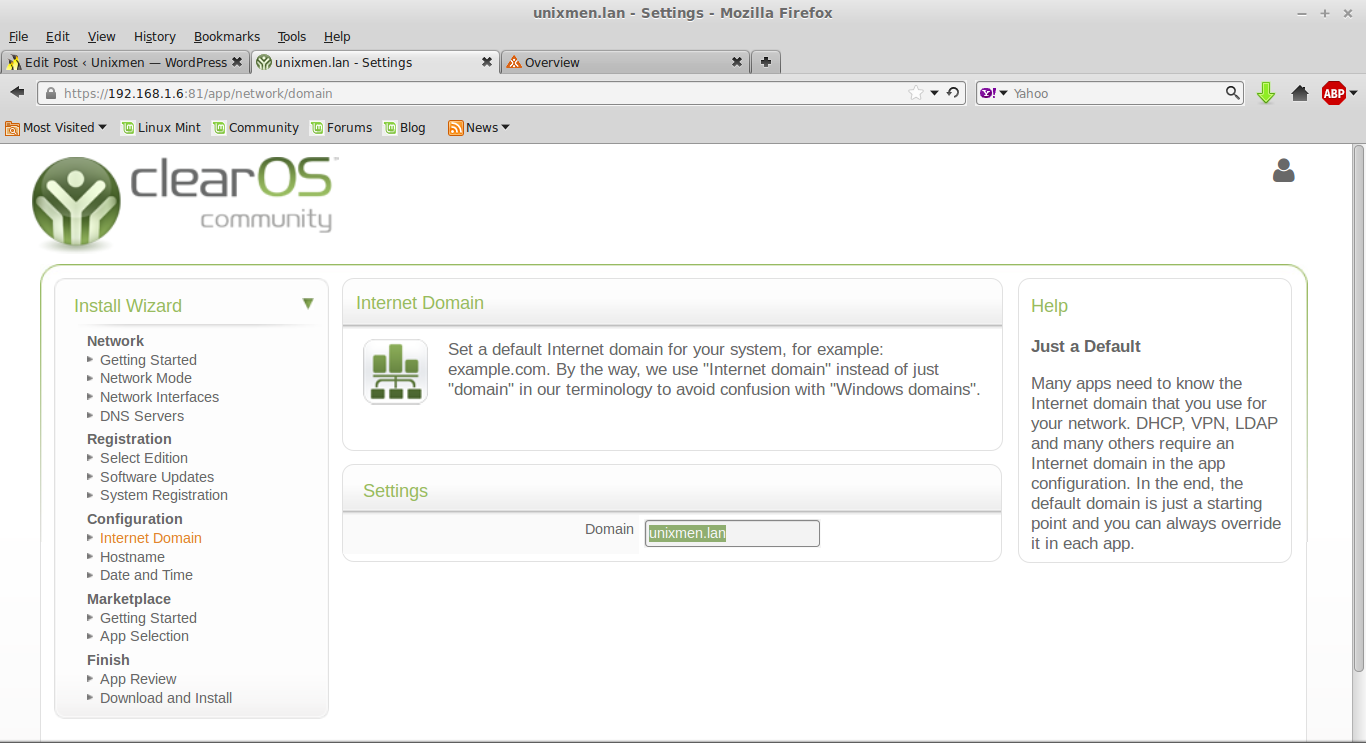Click the Adblock Plus ABP icon

pyautogui.click(x=1333, y=93)
